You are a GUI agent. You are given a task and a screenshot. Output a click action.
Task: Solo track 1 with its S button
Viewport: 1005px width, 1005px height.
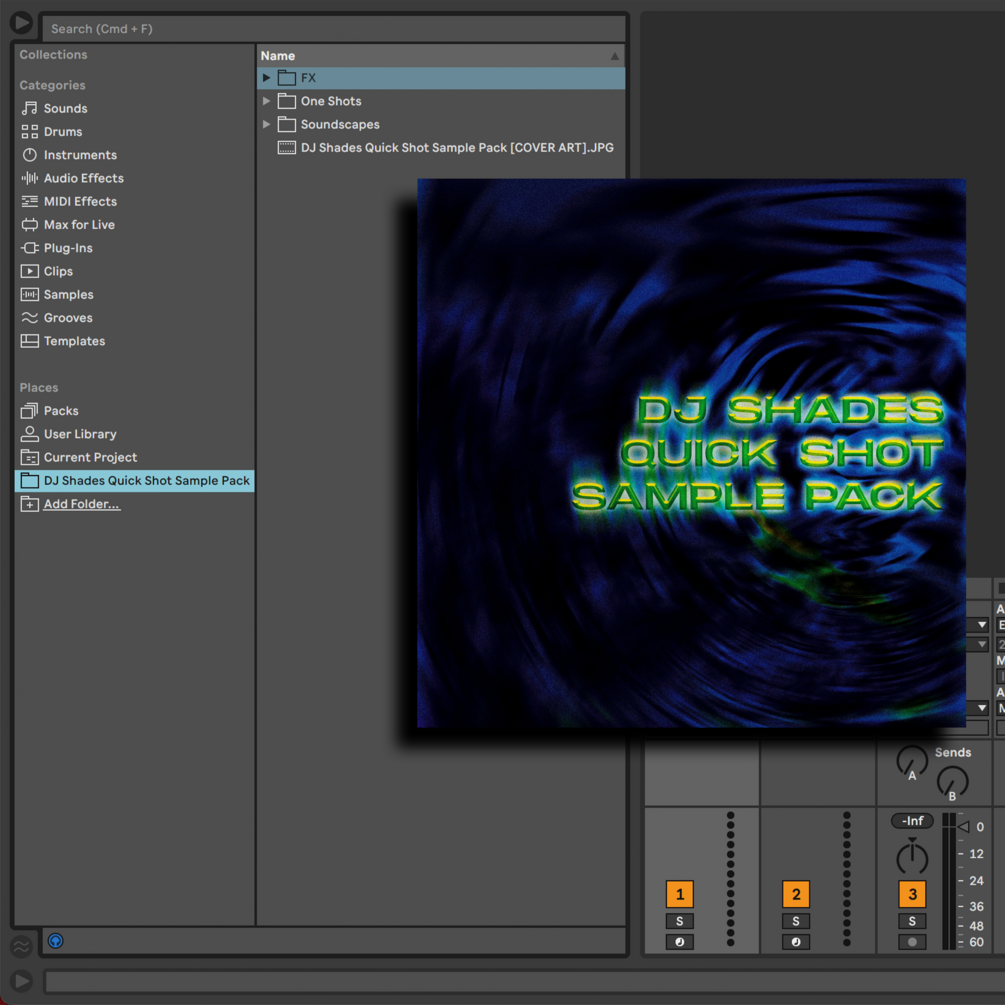(679, 921)
